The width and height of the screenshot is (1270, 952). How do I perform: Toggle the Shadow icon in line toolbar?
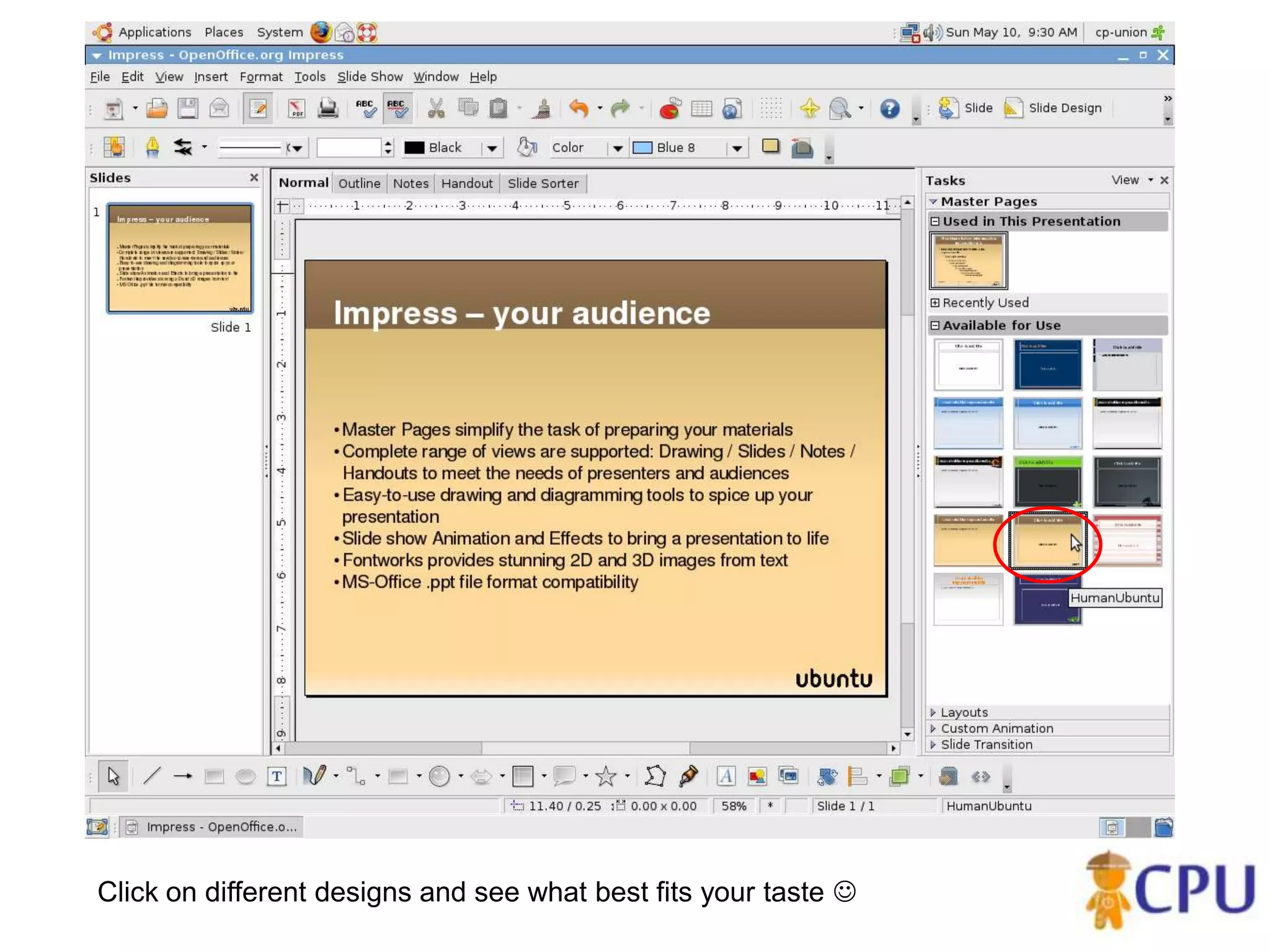coord(771,147)
